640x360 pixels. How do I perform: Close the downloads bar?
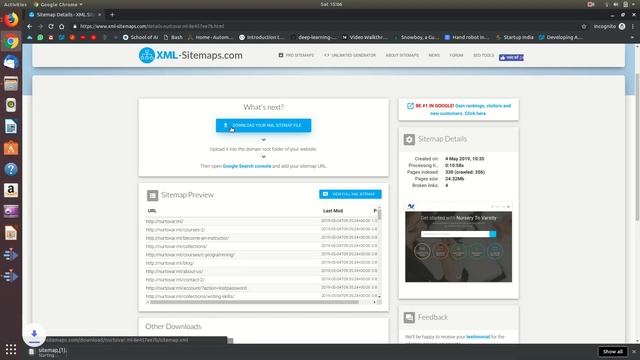(634, 351)
